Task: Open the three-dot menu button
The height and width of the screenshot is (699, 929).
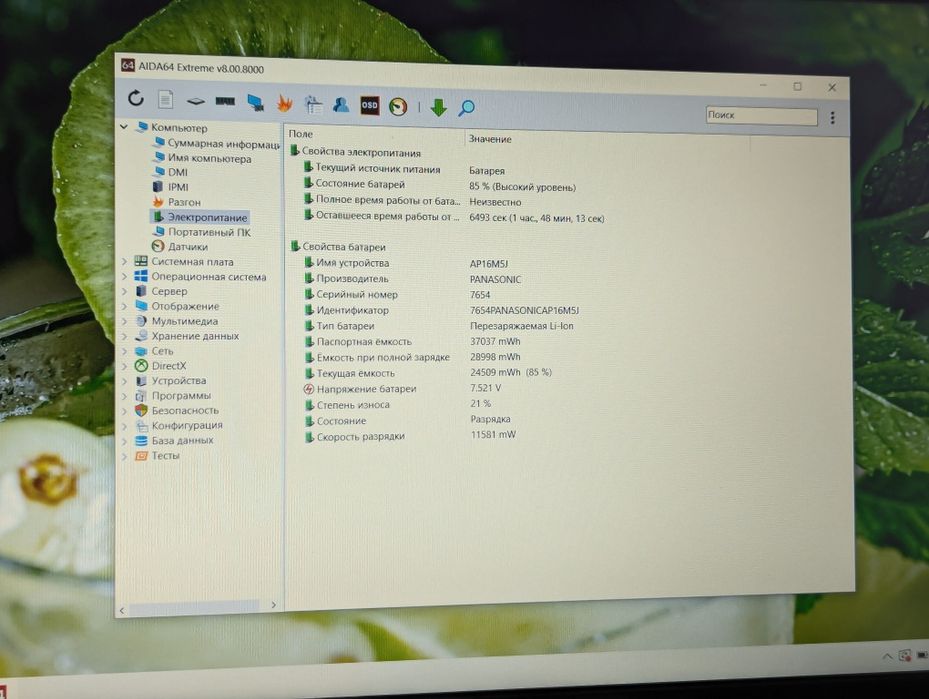Action: click(x=832, y=118)
